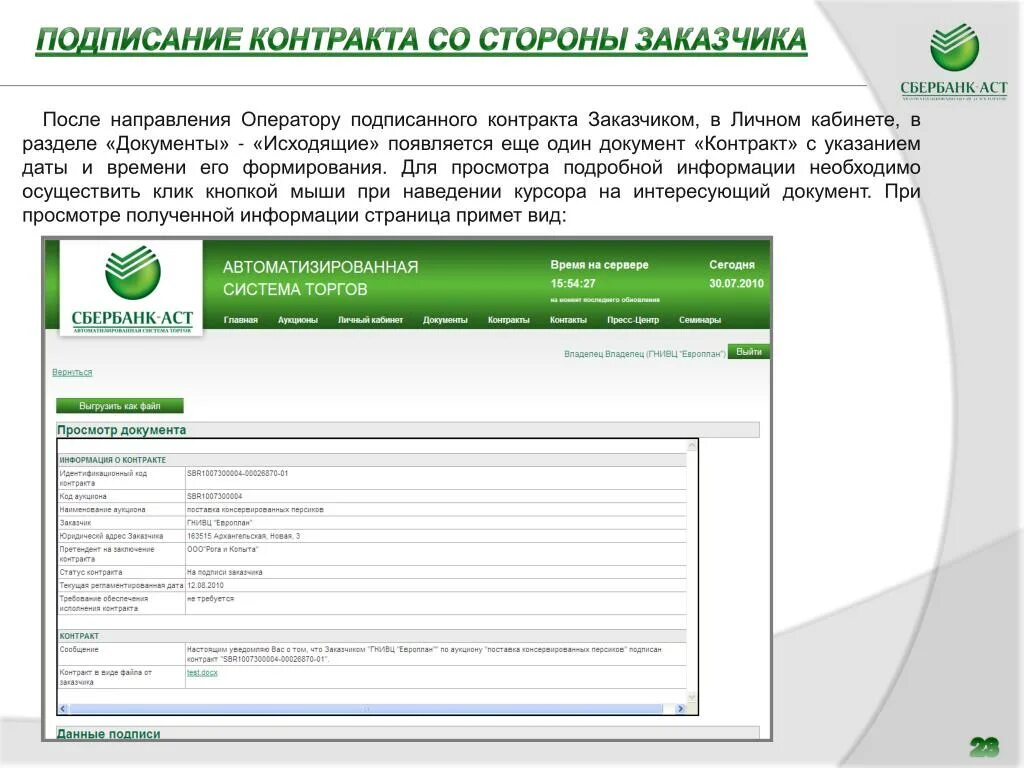Click the Контракт section heading

coord(79,635)
